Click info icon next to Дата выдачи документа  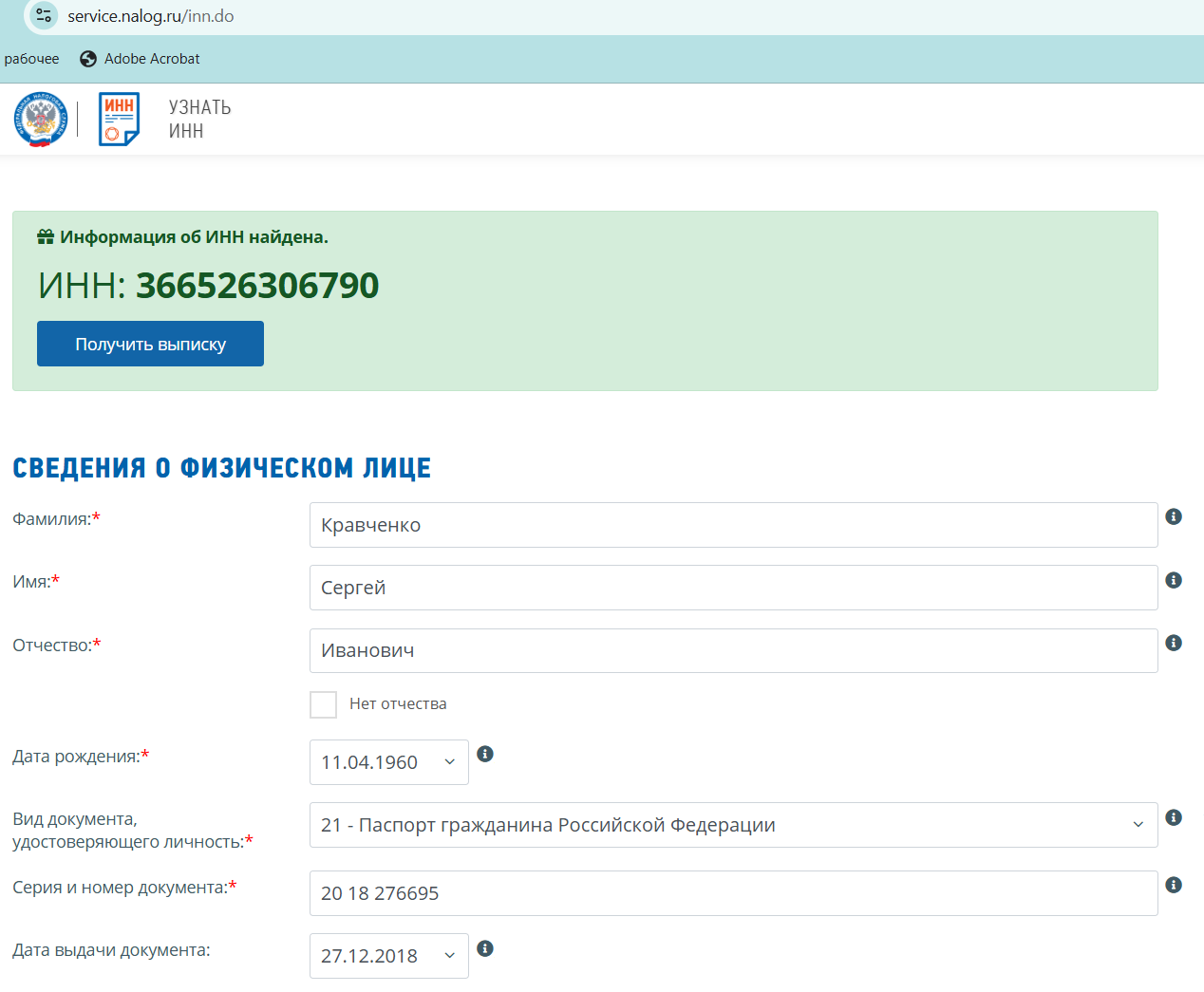pyautogui.click(x=485, y=948)
